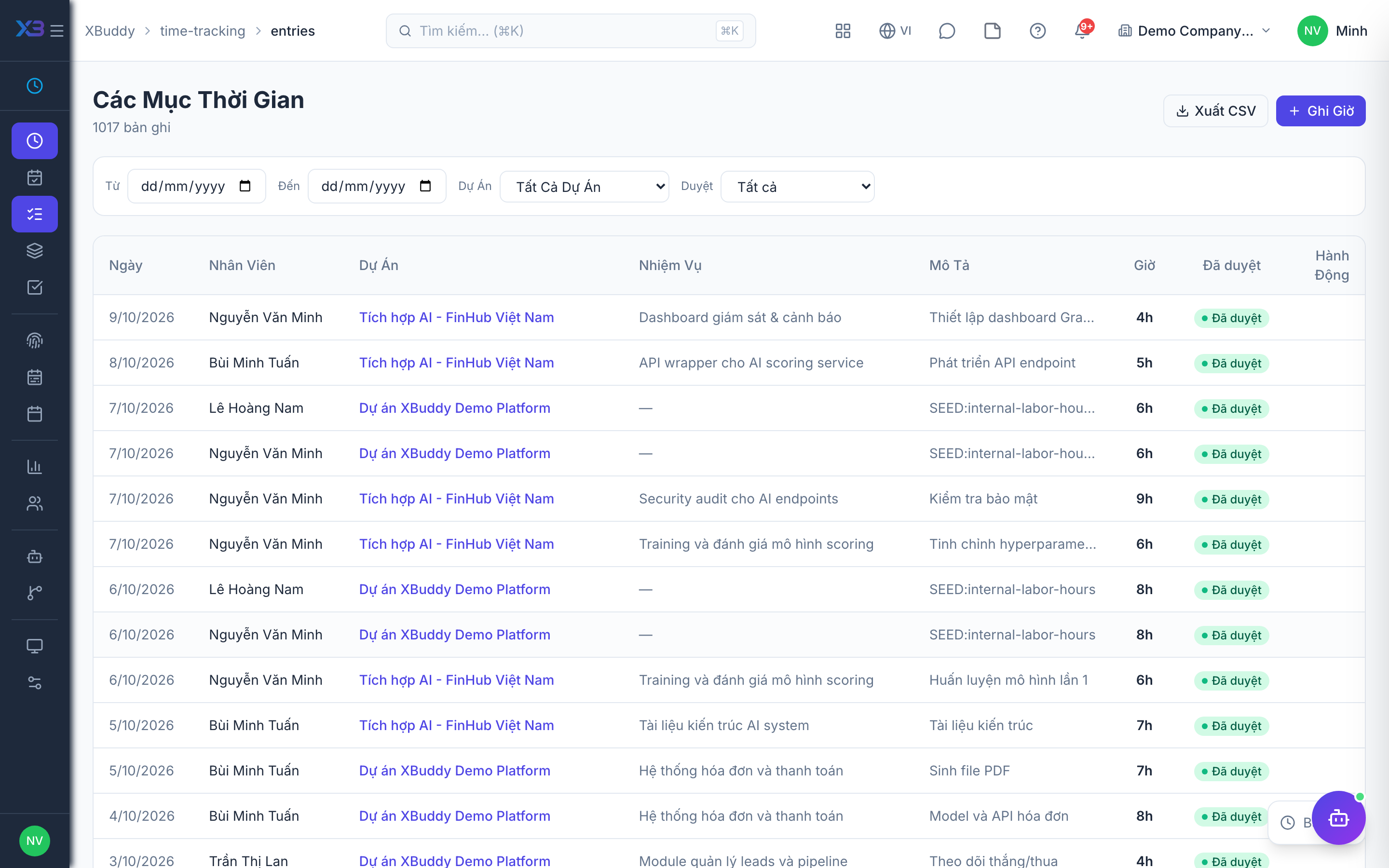
Task: Open the apps grid icon
Action: click(843, 30)
